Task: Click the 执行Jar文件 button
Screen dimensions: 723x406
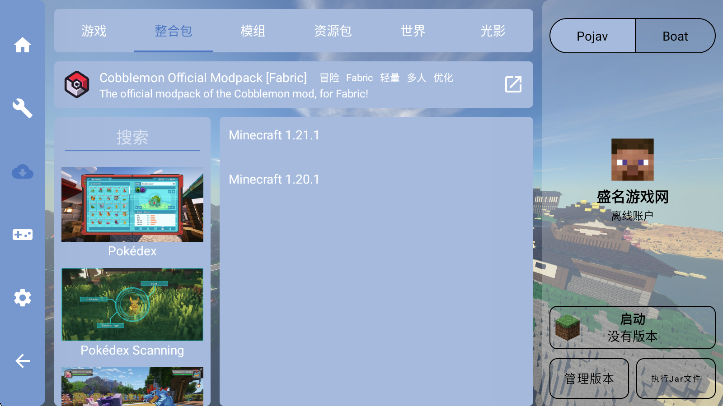Action: pos(676,378)
